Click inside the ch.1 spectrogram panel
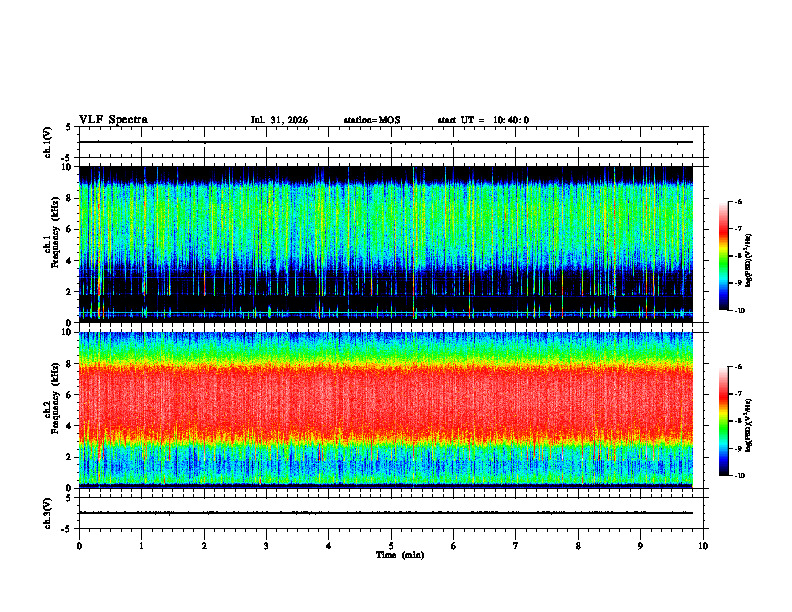792x612 pixels. pos(386,244)
